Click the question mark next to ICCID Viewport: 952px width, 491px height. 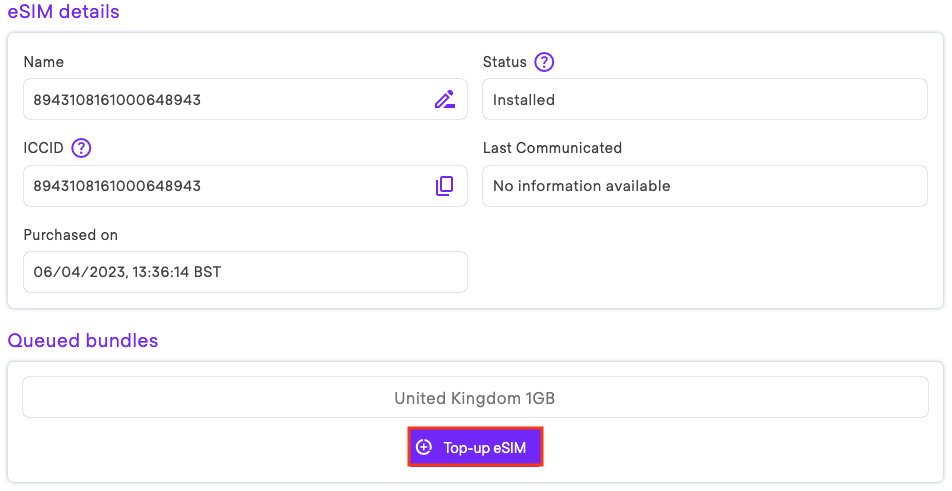[x=82, y=148]
